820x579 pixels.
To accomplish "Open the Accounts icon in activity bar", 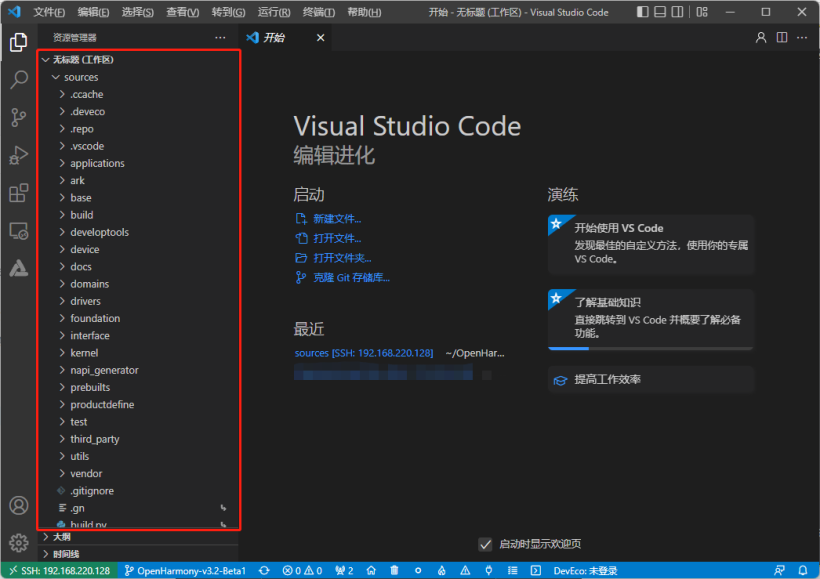I will 18,506.
